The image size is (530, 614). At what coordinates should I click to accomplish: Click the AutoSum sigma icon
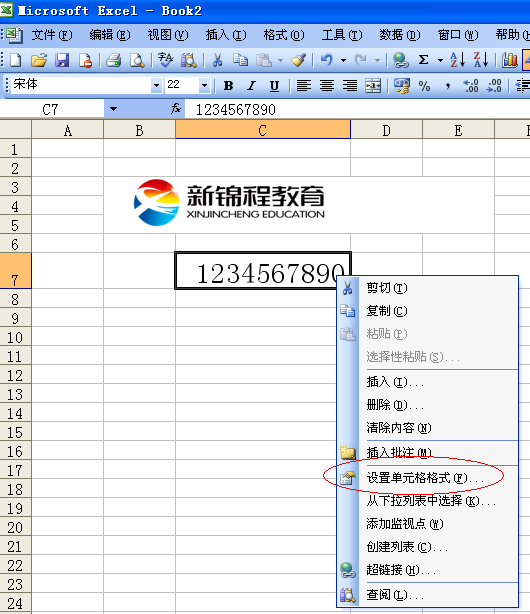(x=423, y=60)
